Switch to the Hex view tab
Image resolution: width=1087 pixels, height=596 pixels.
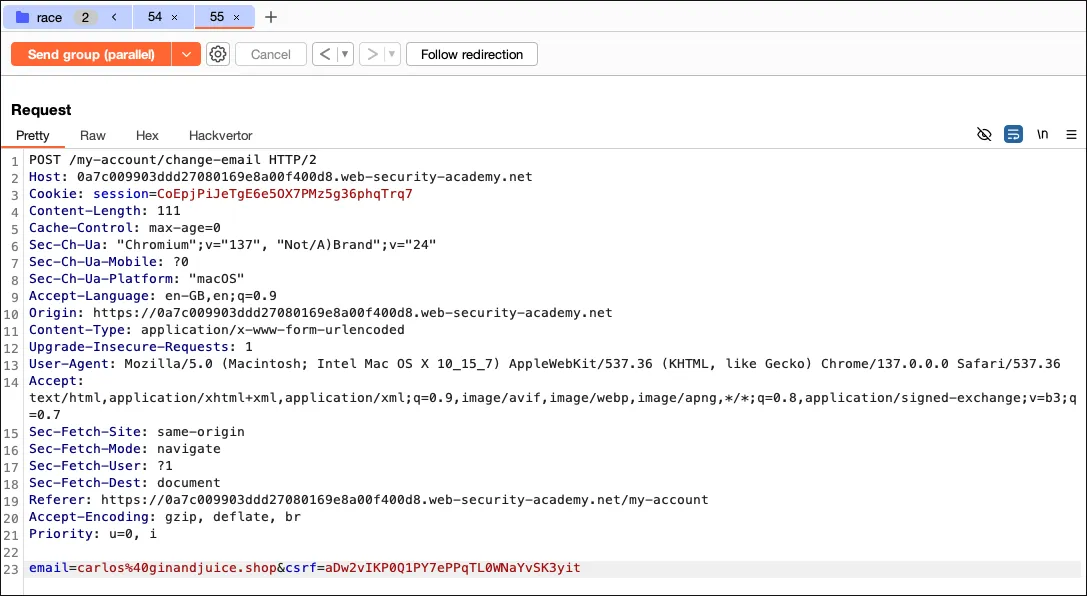tap(147, 135)
